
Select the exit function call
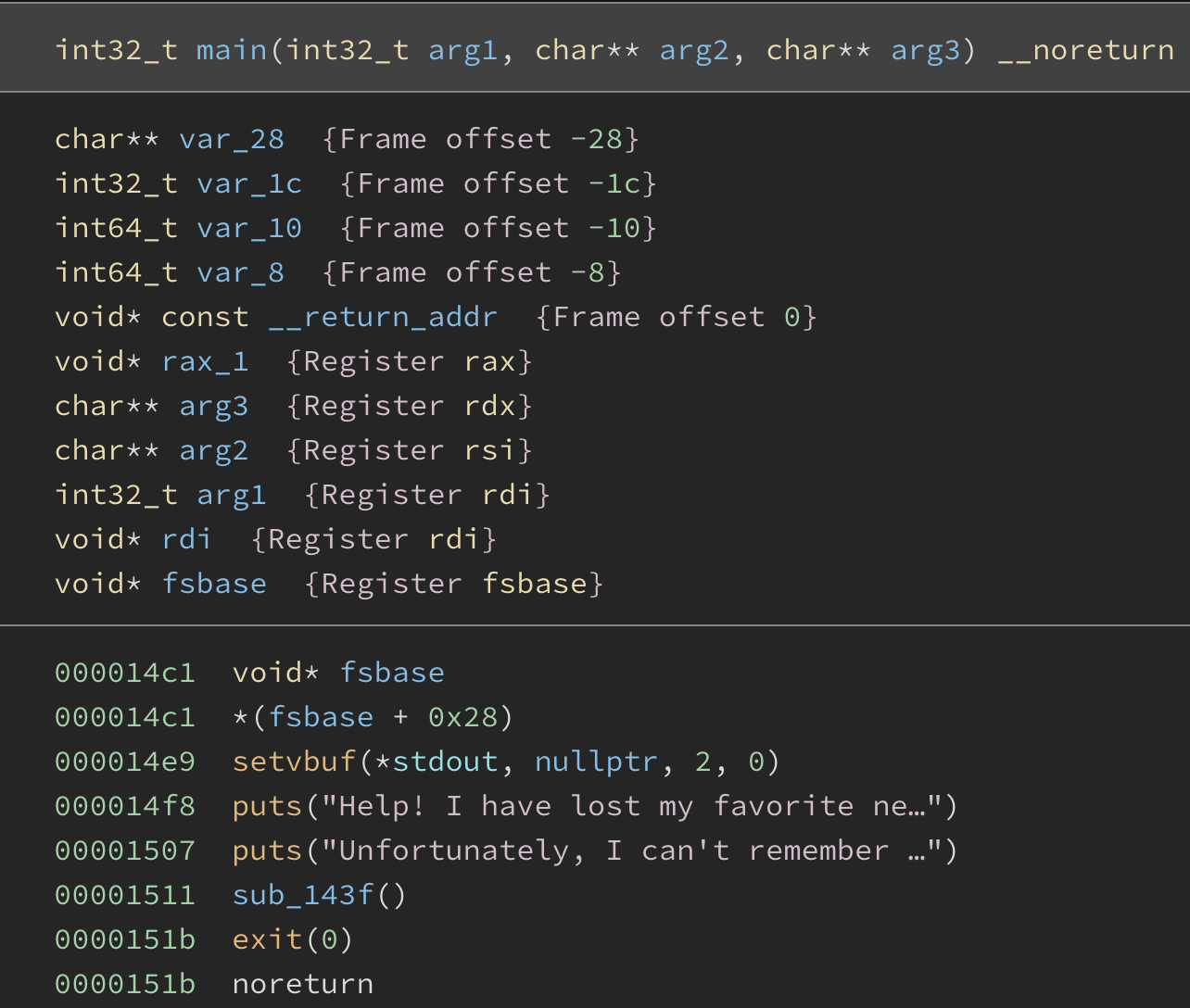pyautogui.click(x=266, y=939)
